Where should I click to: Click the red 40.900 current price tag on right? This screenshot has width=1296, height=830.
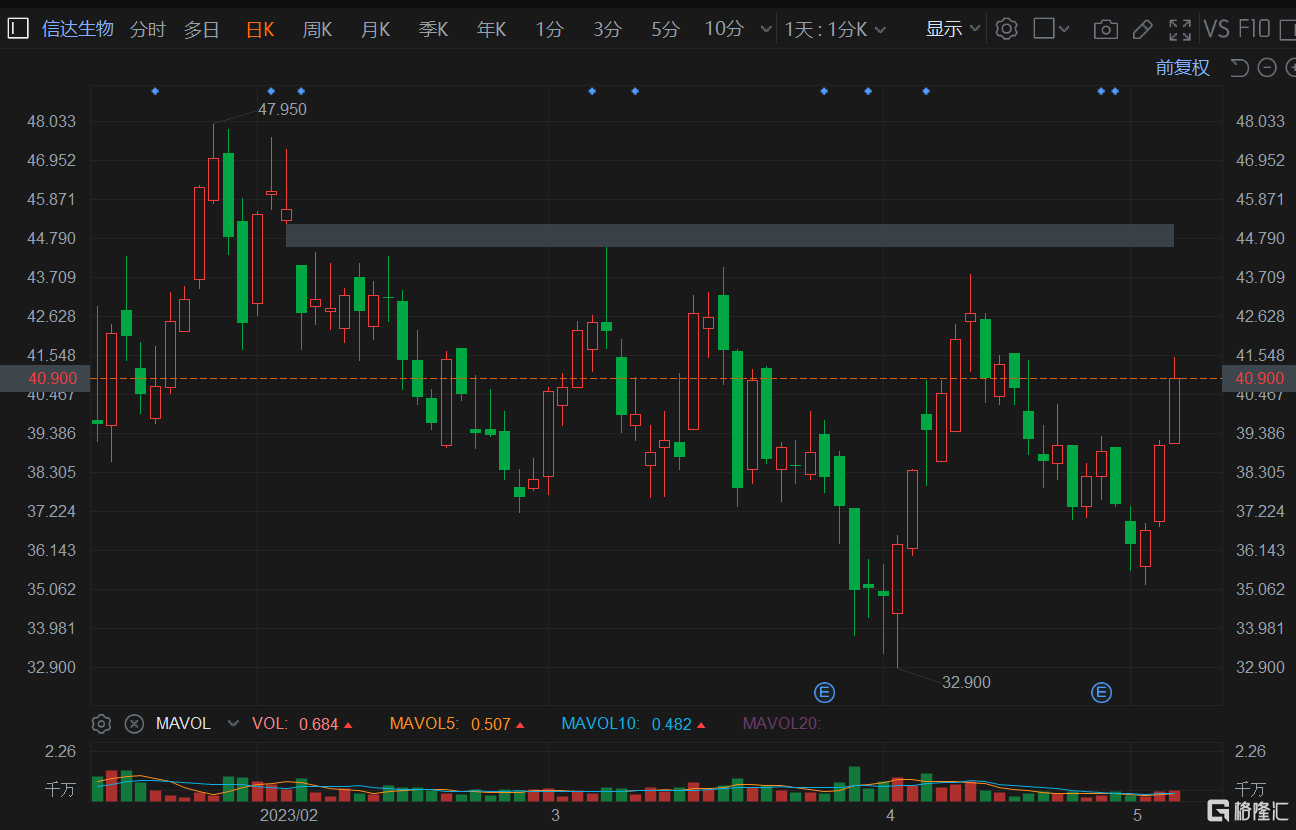click(x=1260, y=378)
